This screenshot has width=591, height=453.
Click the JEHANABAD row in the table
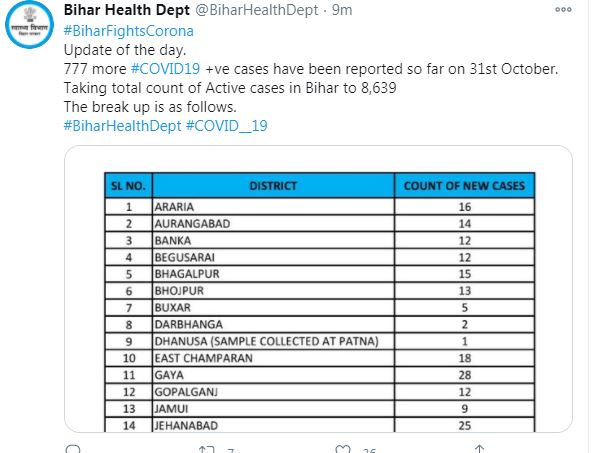pos(320,425)
